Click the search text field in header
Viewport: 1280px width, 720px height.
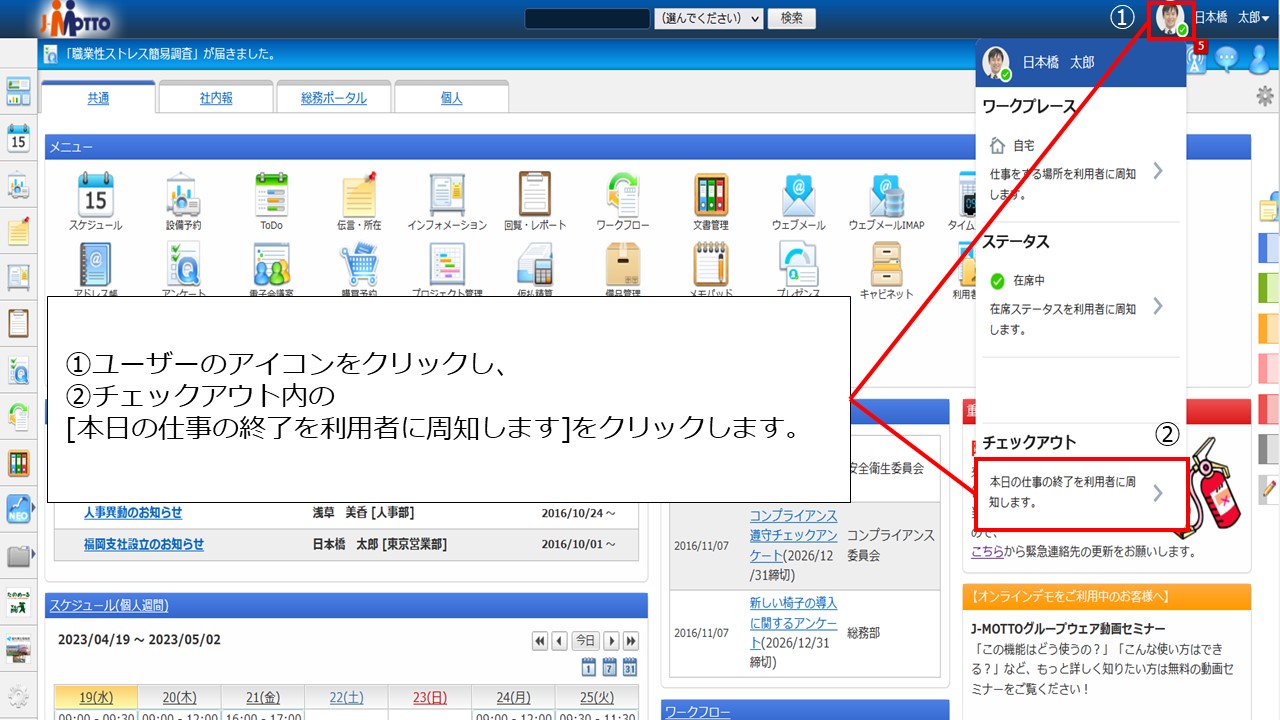point(587,18)
